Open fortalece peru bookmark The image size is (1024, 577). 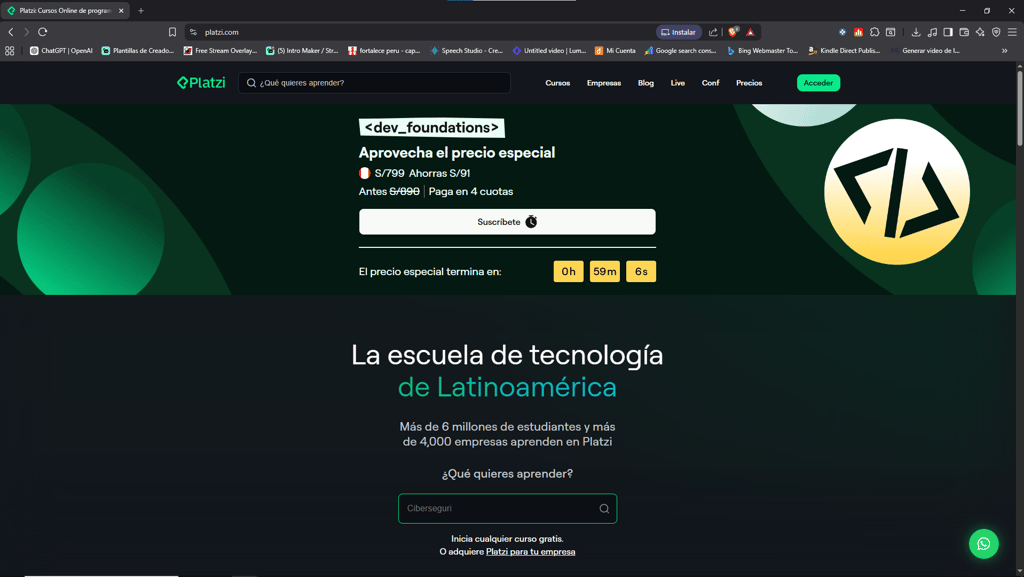tap(384, 50)
